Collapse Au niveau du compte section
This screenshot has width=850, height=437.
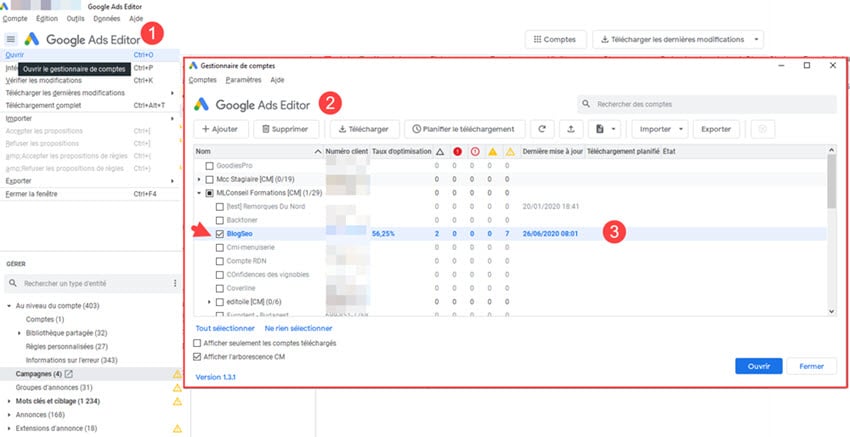click(9, 306)
